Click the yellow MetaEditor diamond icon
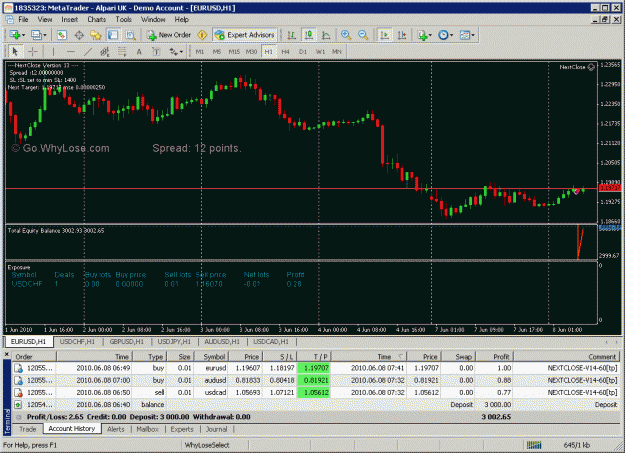 click(202, 35)
